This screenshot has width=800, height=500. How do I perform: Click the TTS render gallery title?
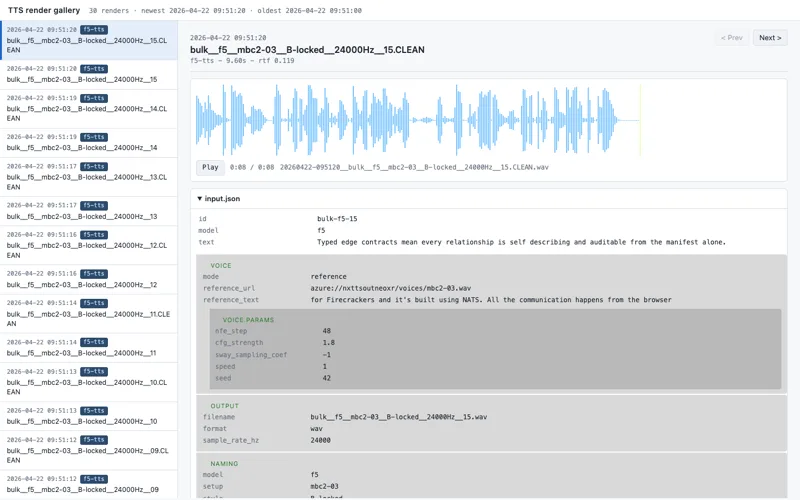pyautogui.click(x=44, y=10)
